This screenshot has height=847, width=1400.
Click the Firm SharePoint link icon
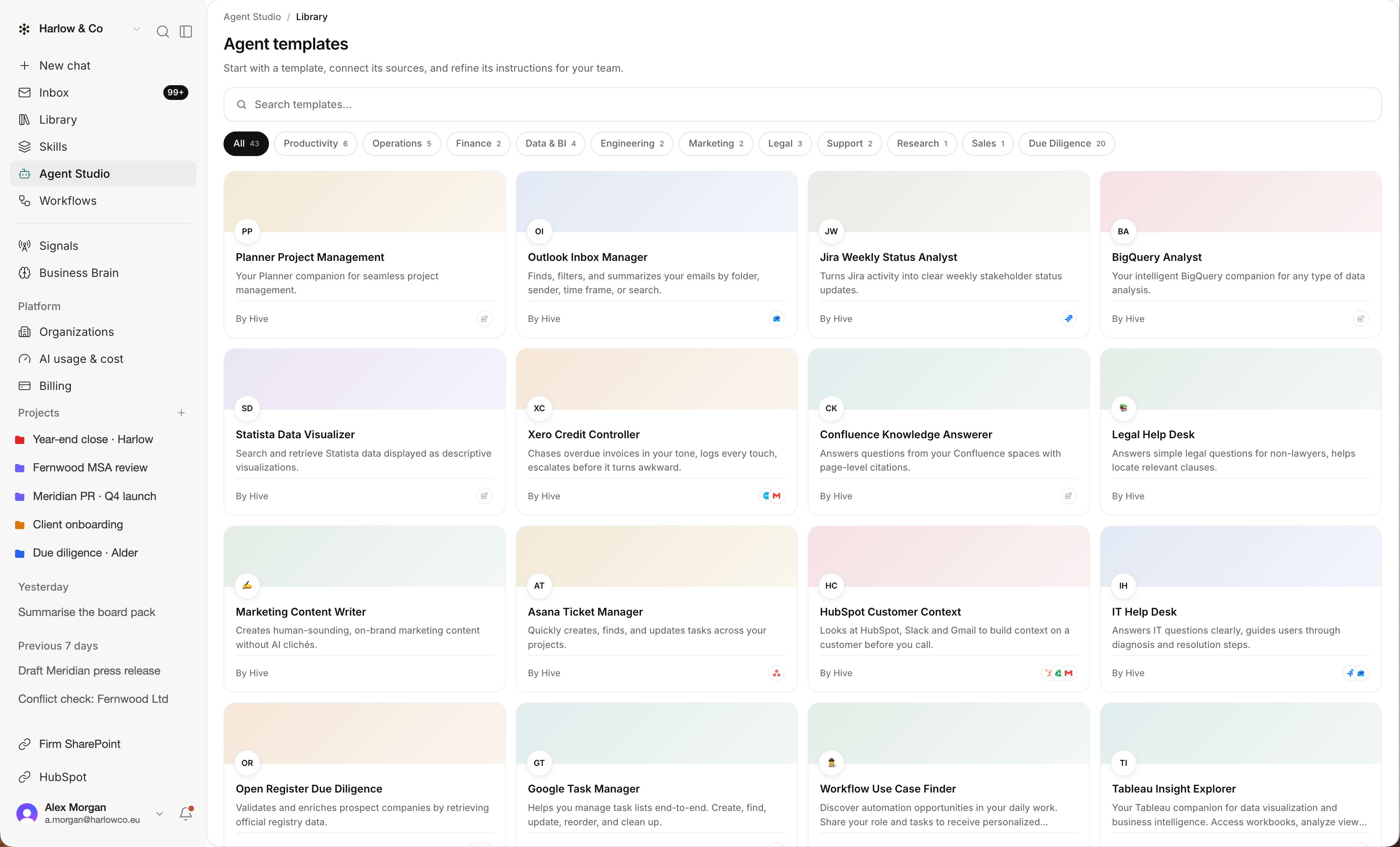[x=25, y=744]
